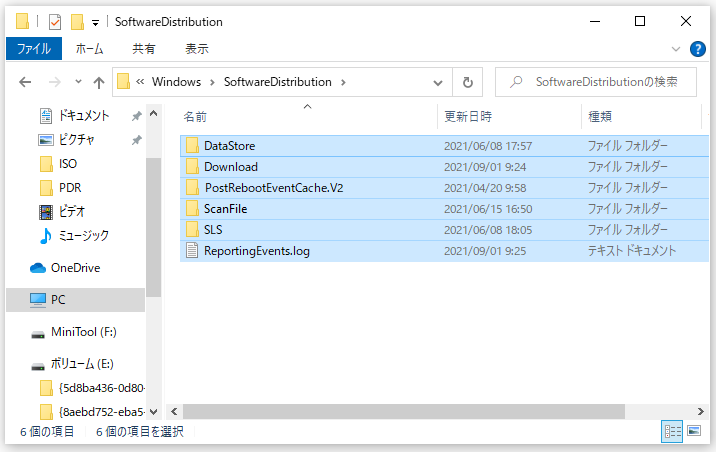Unpin ピクチャ using its pin icon
Viewport: 716px width, 452px height.
[137, 140]
